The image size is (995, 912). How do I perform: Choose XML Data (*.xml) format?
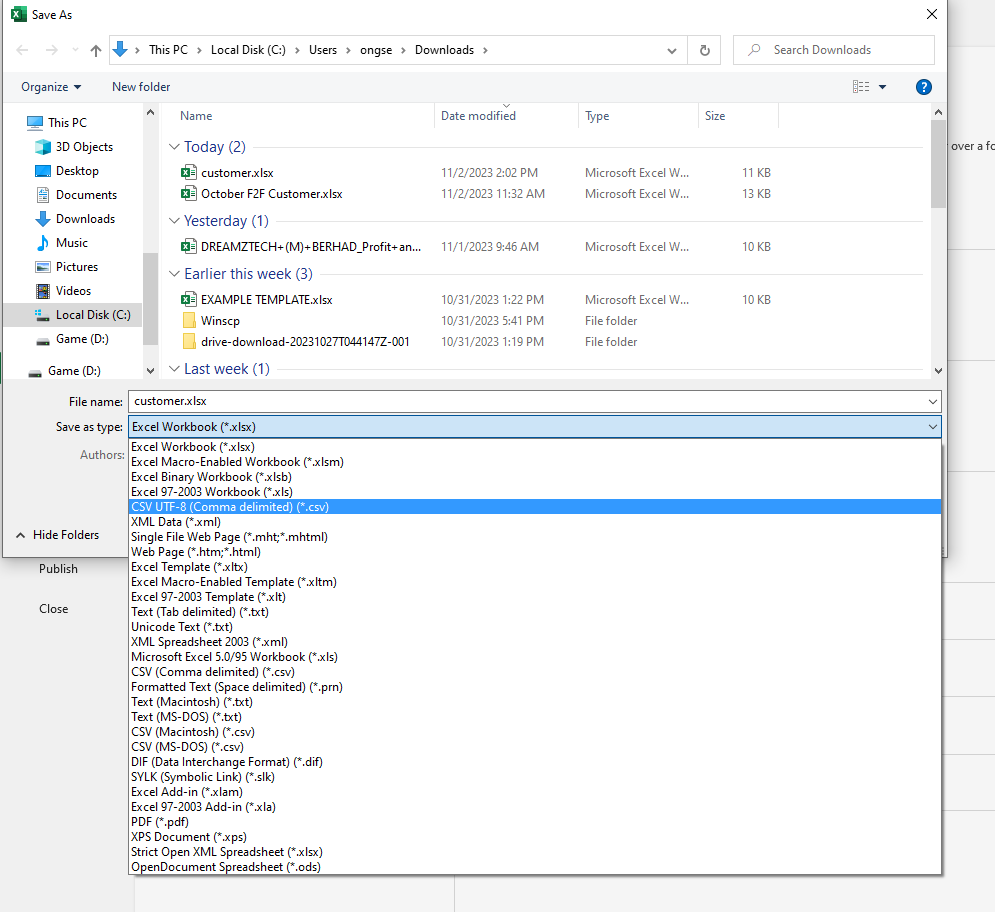click(x=534, y=522)
